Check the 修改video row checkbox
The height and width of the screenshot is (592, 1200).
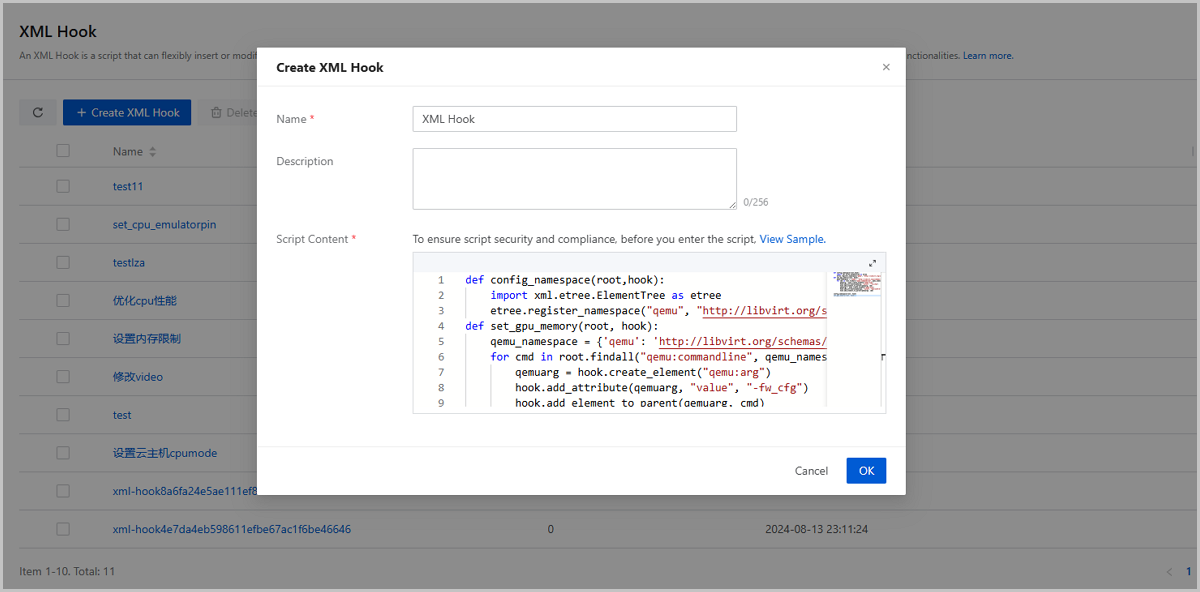tap(63, 377)
